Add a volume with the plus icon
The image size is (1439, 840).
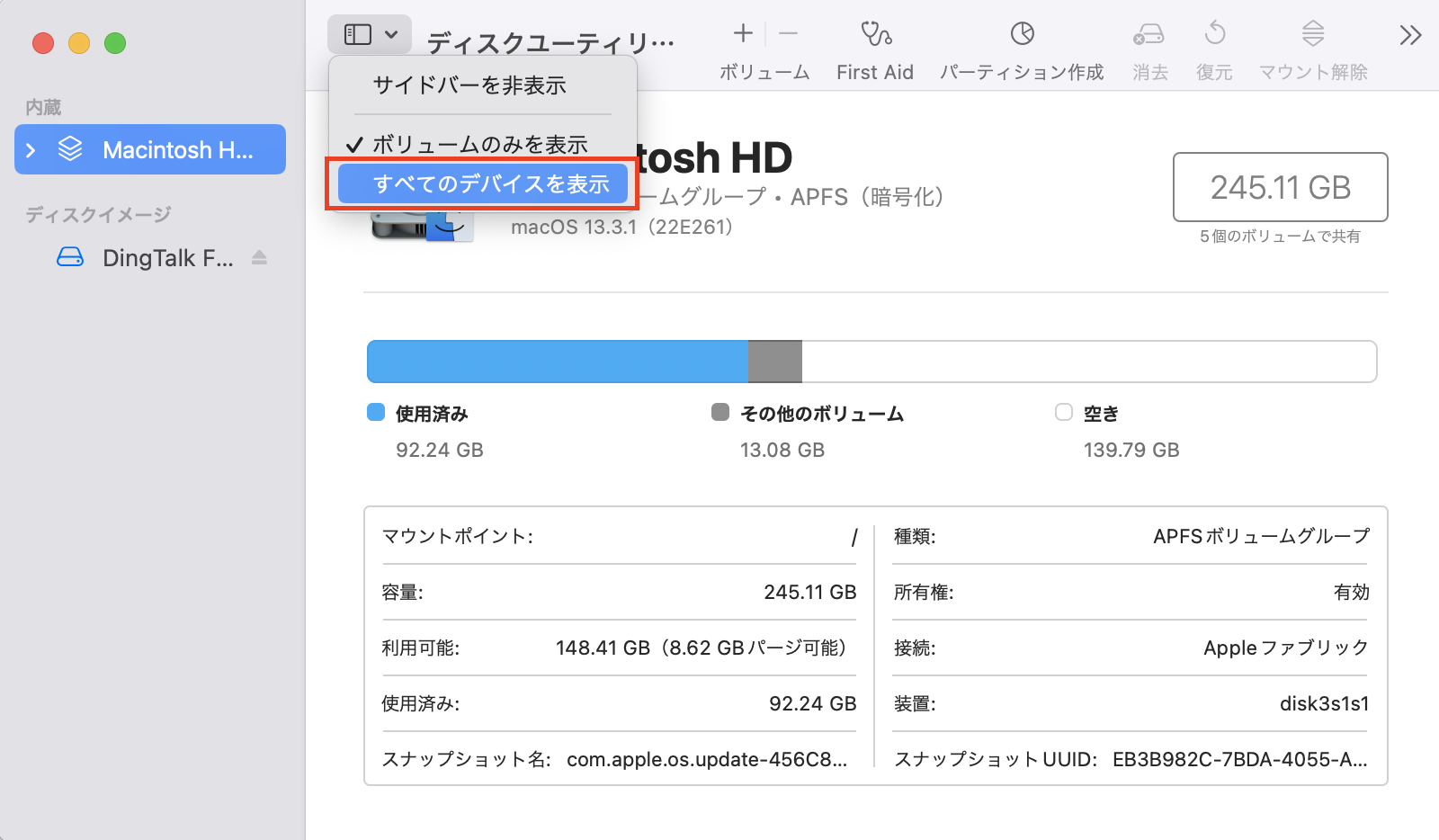coord(743,34)
